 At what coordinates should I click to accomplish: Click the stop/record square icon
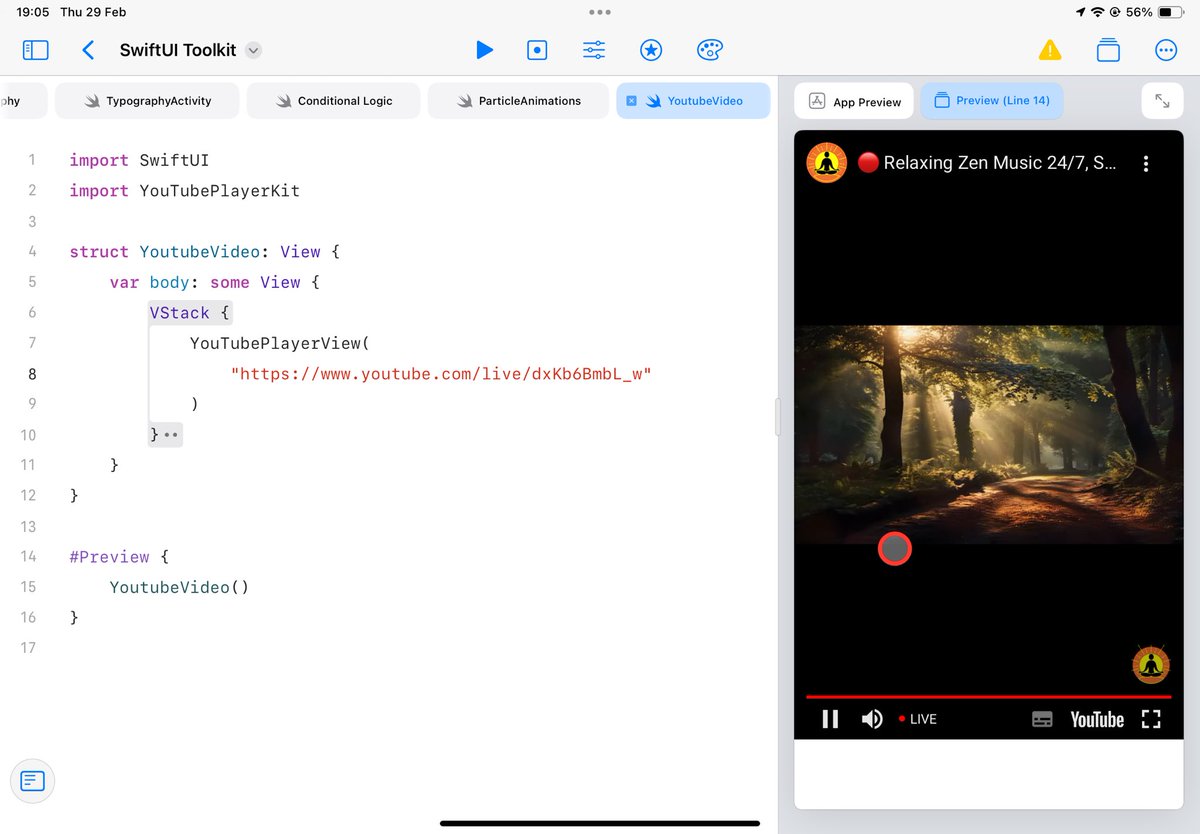tap(537, 50)
